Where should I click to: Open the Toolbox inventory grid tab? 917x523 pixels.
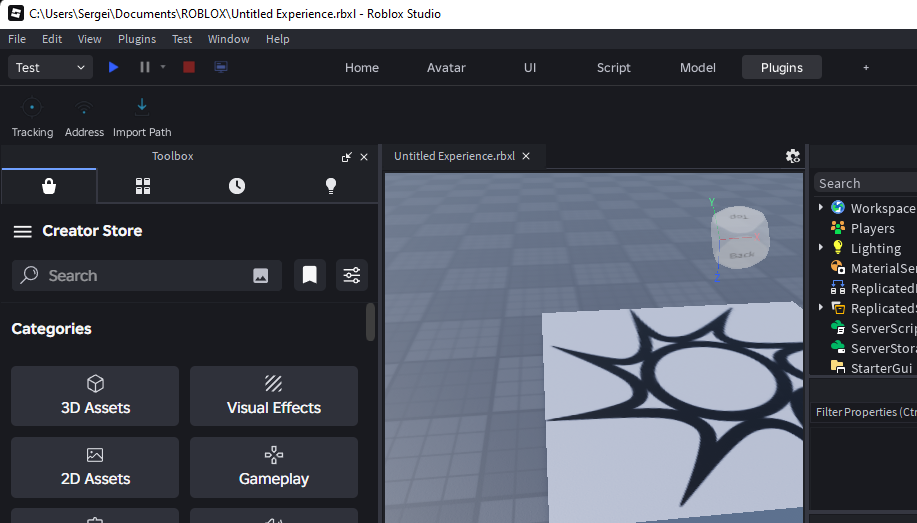coord(143,186)
